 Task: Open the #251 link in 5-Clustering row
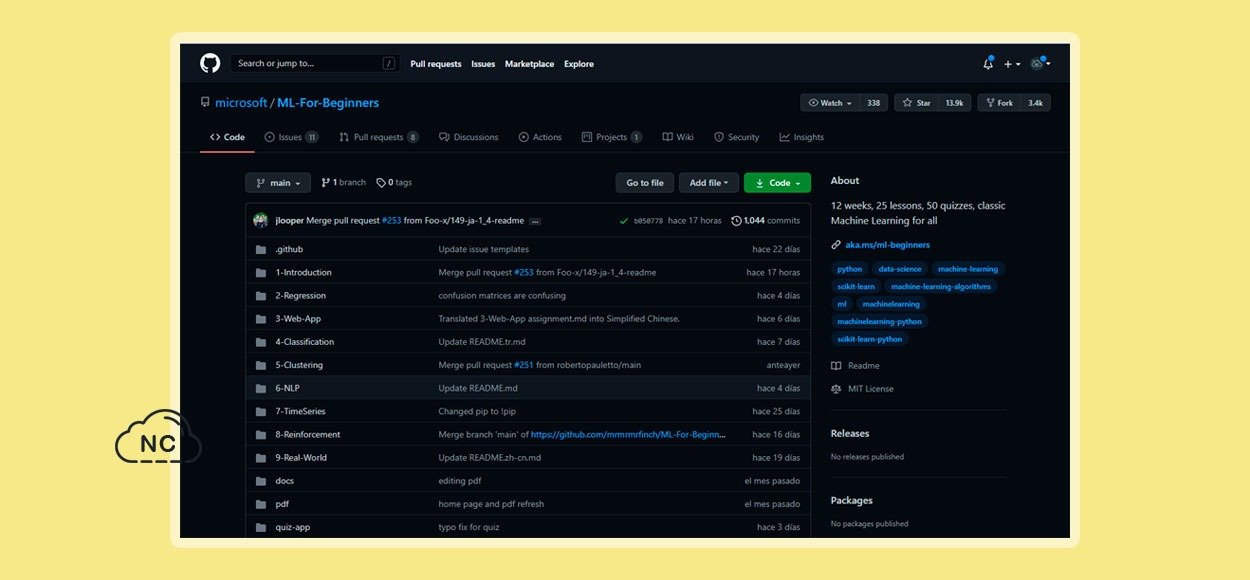tap(523, 365)
